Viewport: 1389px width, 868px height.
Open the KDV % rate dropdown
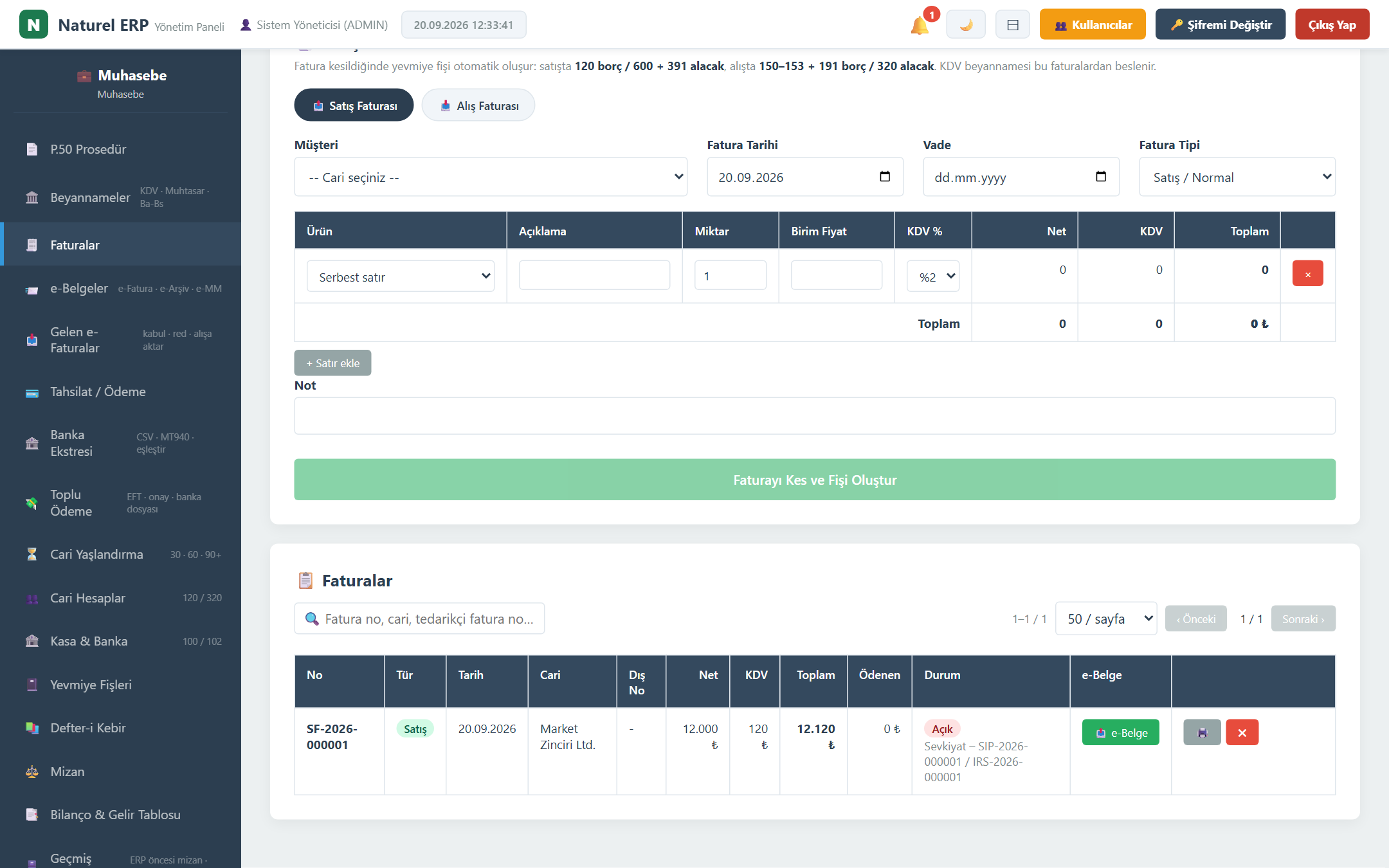coord(933,276)
